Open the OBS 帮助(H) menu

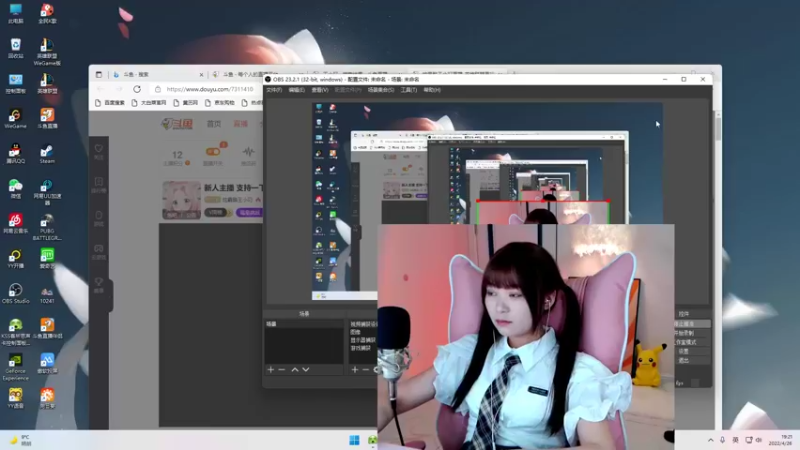(432, 90)
